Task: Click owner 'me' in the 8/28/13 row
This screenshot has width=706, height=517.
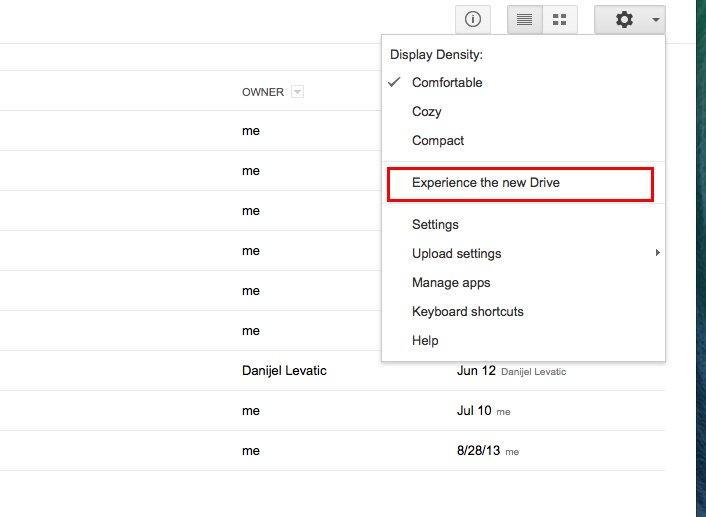Action: (251, 451)
